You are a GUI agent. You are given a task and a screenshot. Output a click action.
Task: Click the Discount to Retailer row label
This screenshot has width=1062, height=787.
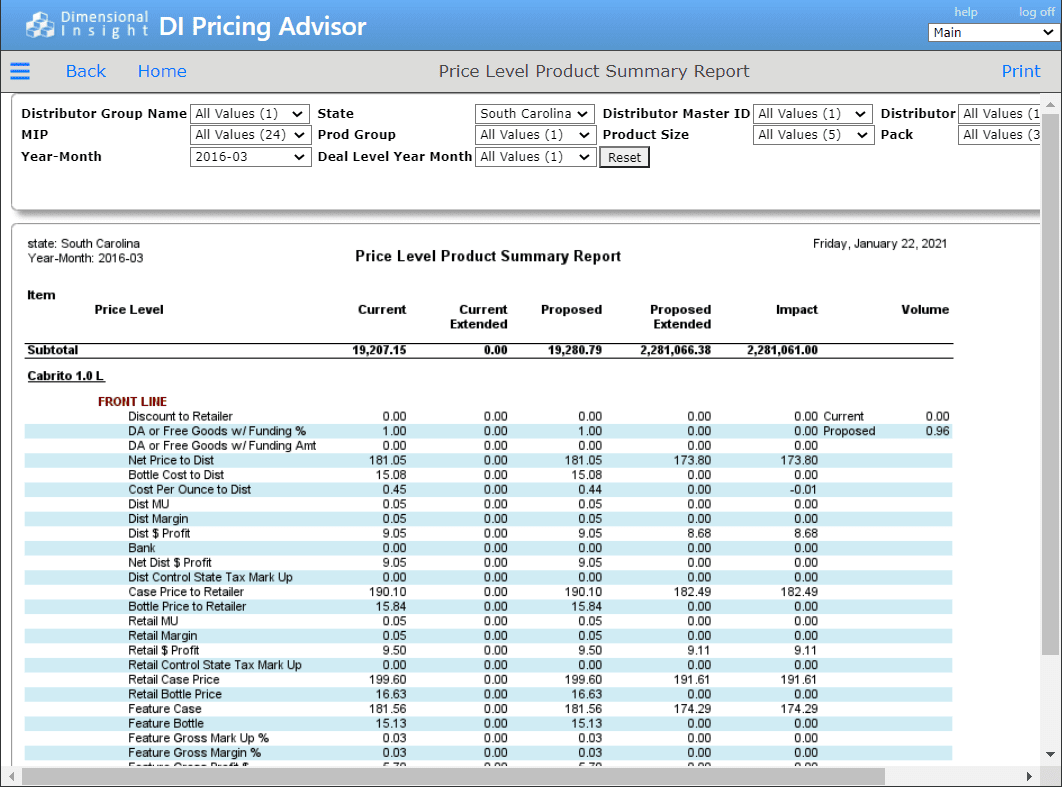[x=180, y=417]
